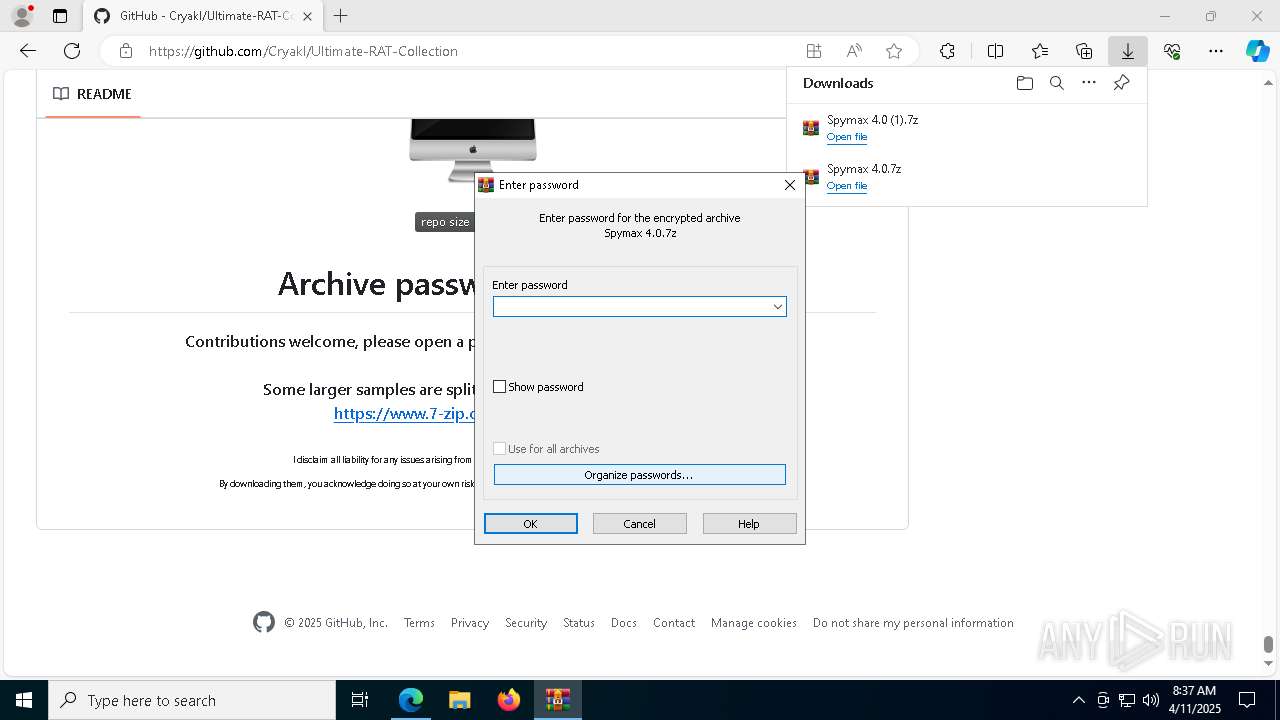This screenshot has width=1280, height=720.
Task: Enable Show password checkbox
Action: 500,387
